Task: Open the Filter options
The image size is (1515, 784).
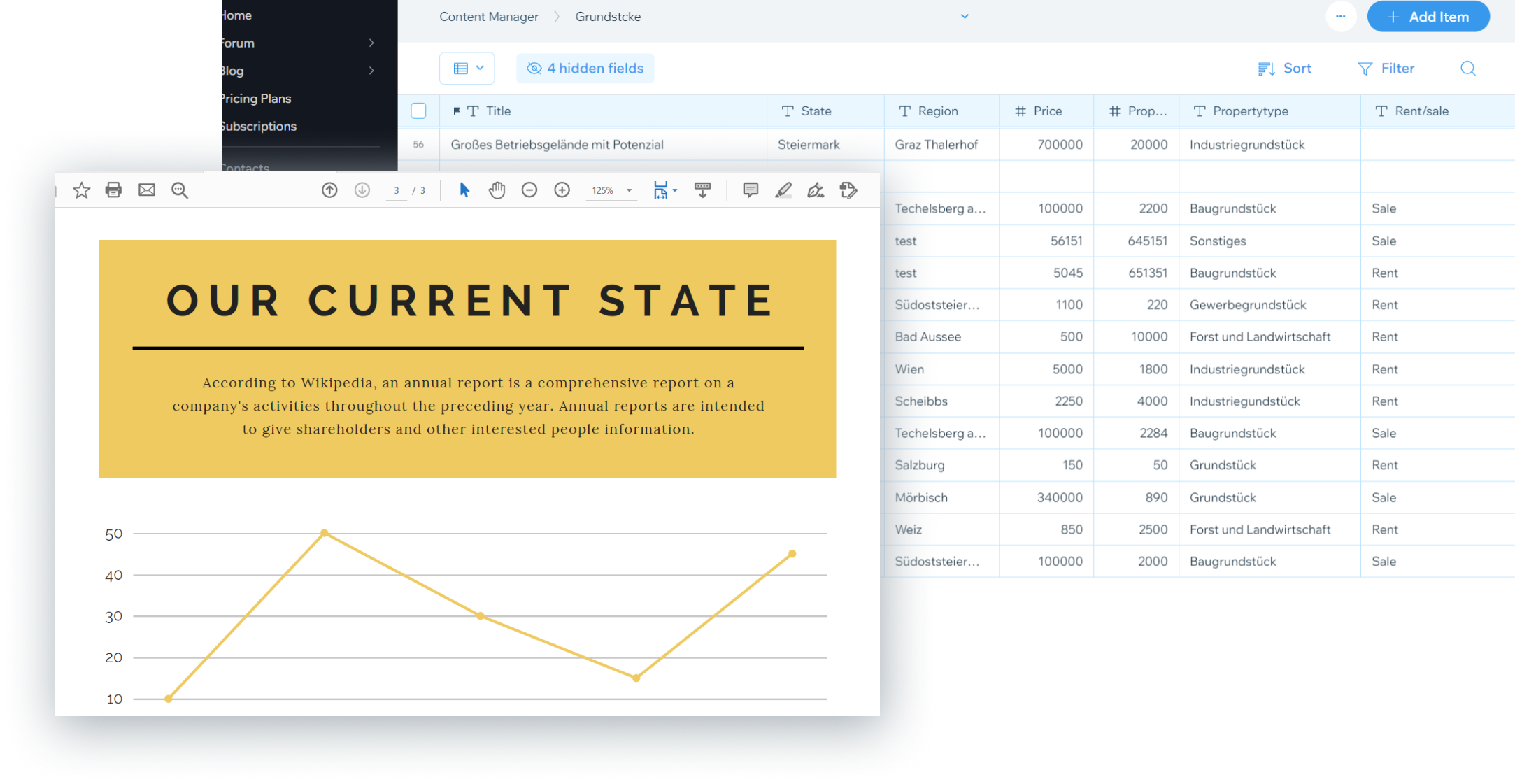Action: (x=1386, y=68)
